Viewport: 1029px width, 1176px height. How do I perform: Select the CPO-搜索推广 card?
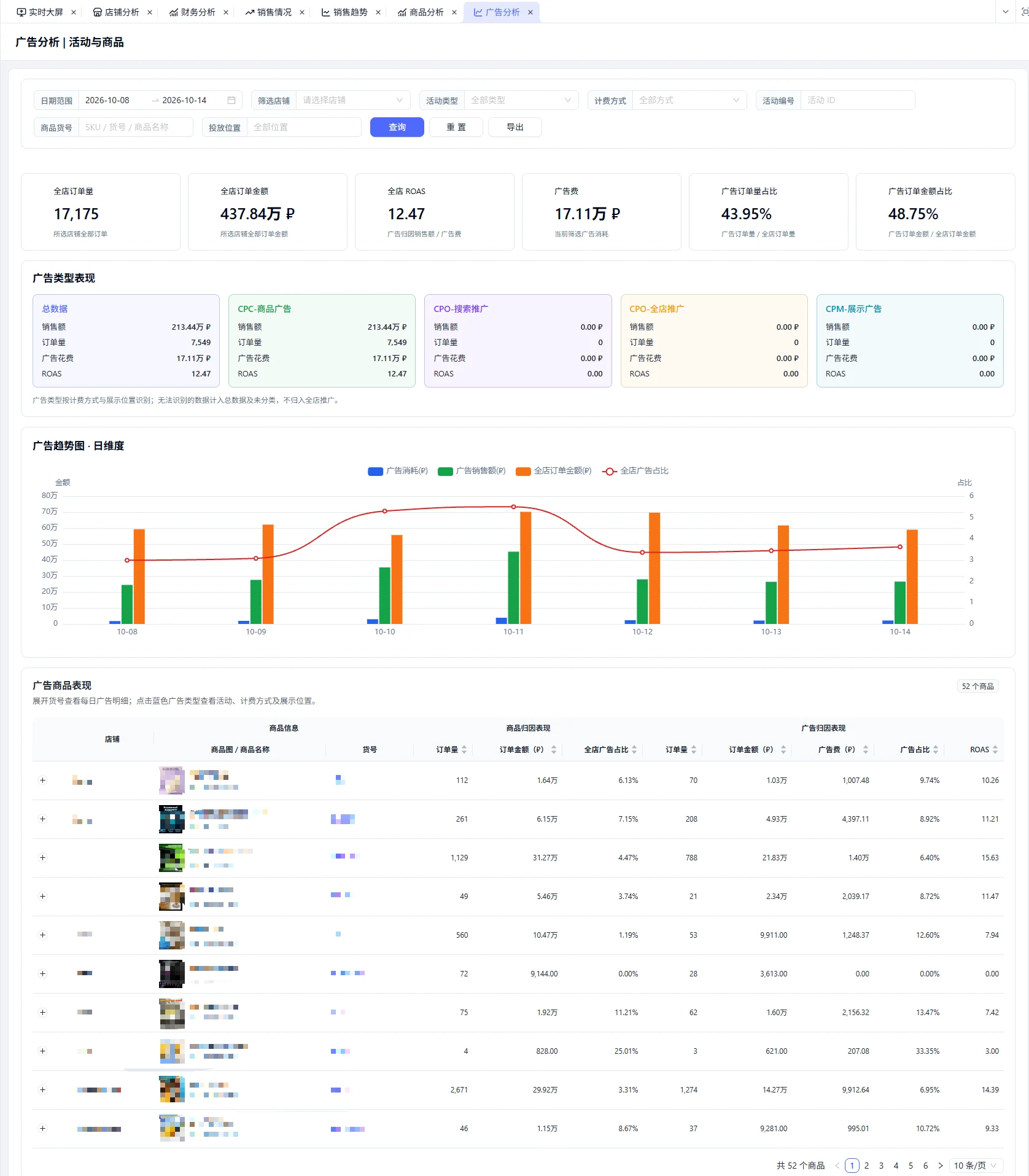[x=518, y=341]
